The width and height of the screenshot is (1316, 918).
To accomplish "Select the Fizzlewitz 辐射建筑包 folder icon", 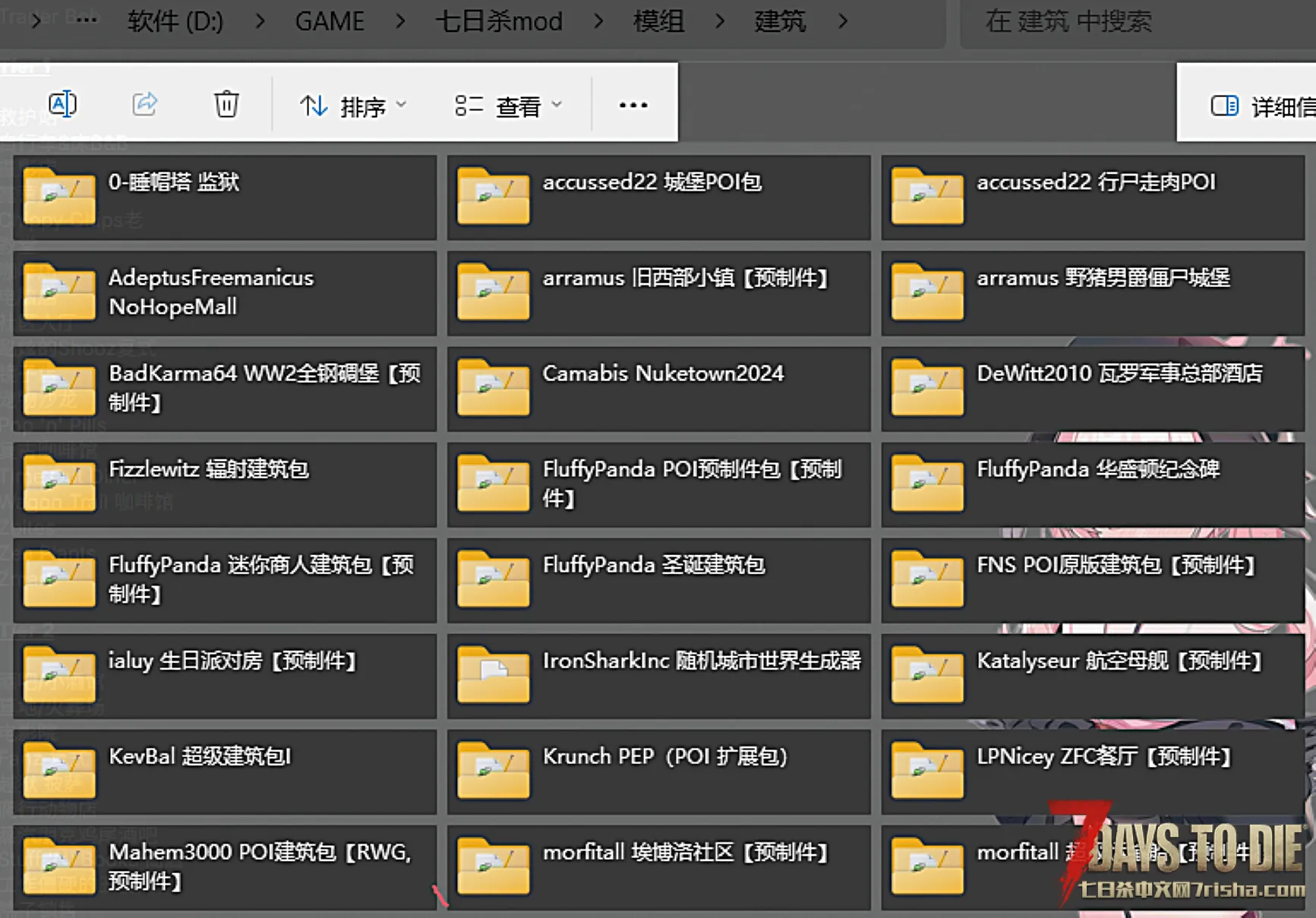I will coord(59,483).
